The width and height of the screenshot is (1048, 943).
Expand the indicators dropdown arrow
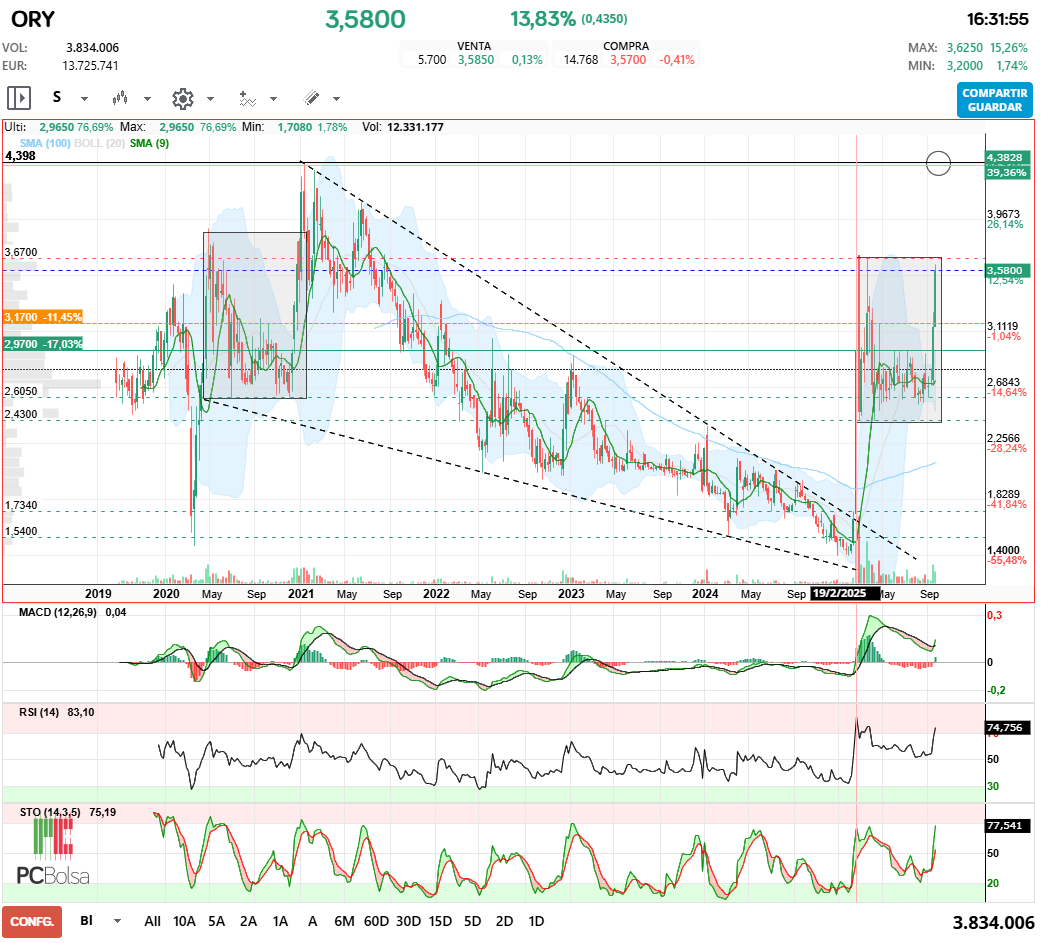pyautogui.click(x=273, y=99)
